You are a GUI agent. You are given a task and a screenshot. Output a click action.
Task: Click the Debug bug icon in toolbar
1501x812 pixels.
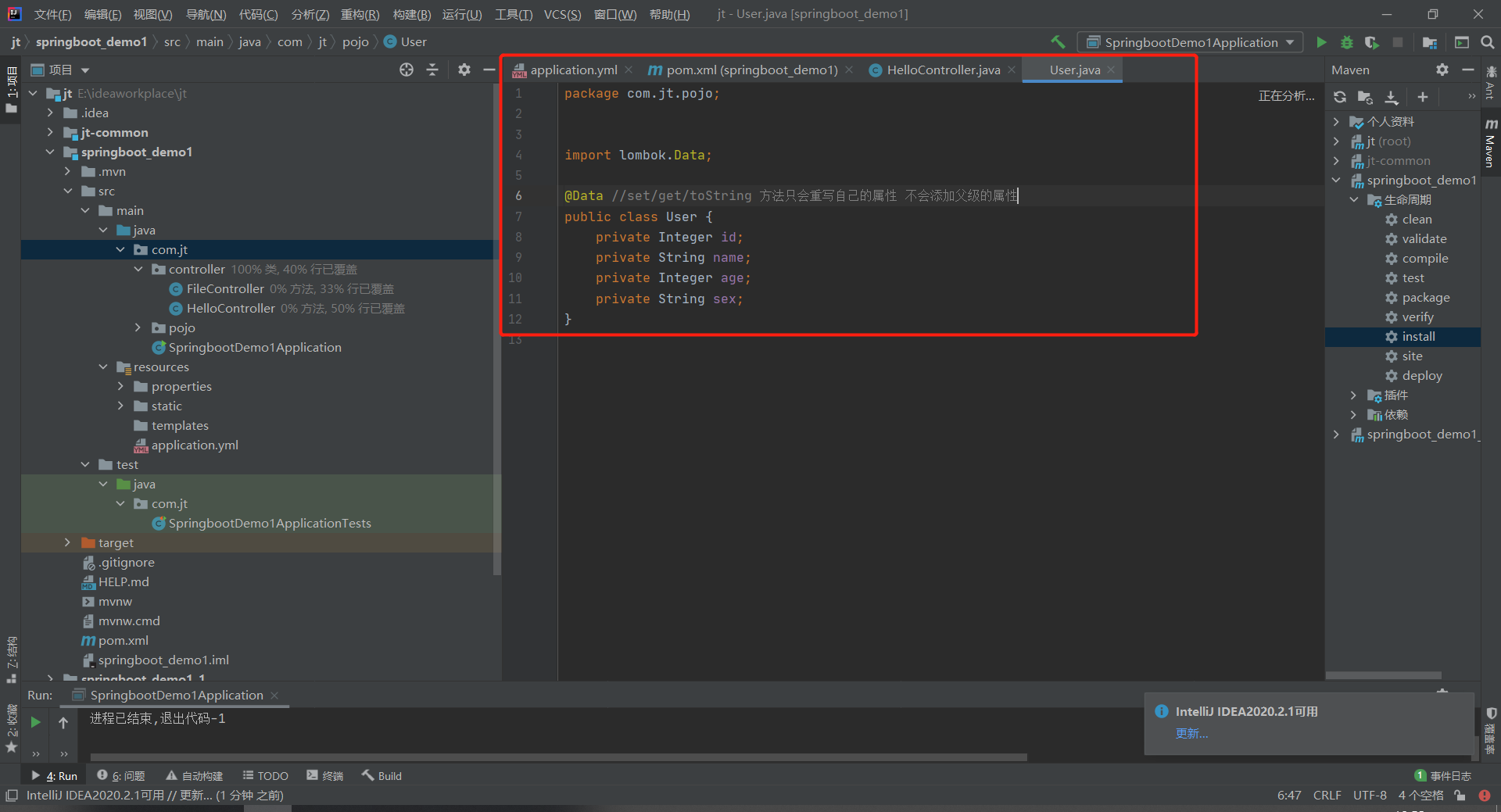(x=1346, y=42)
